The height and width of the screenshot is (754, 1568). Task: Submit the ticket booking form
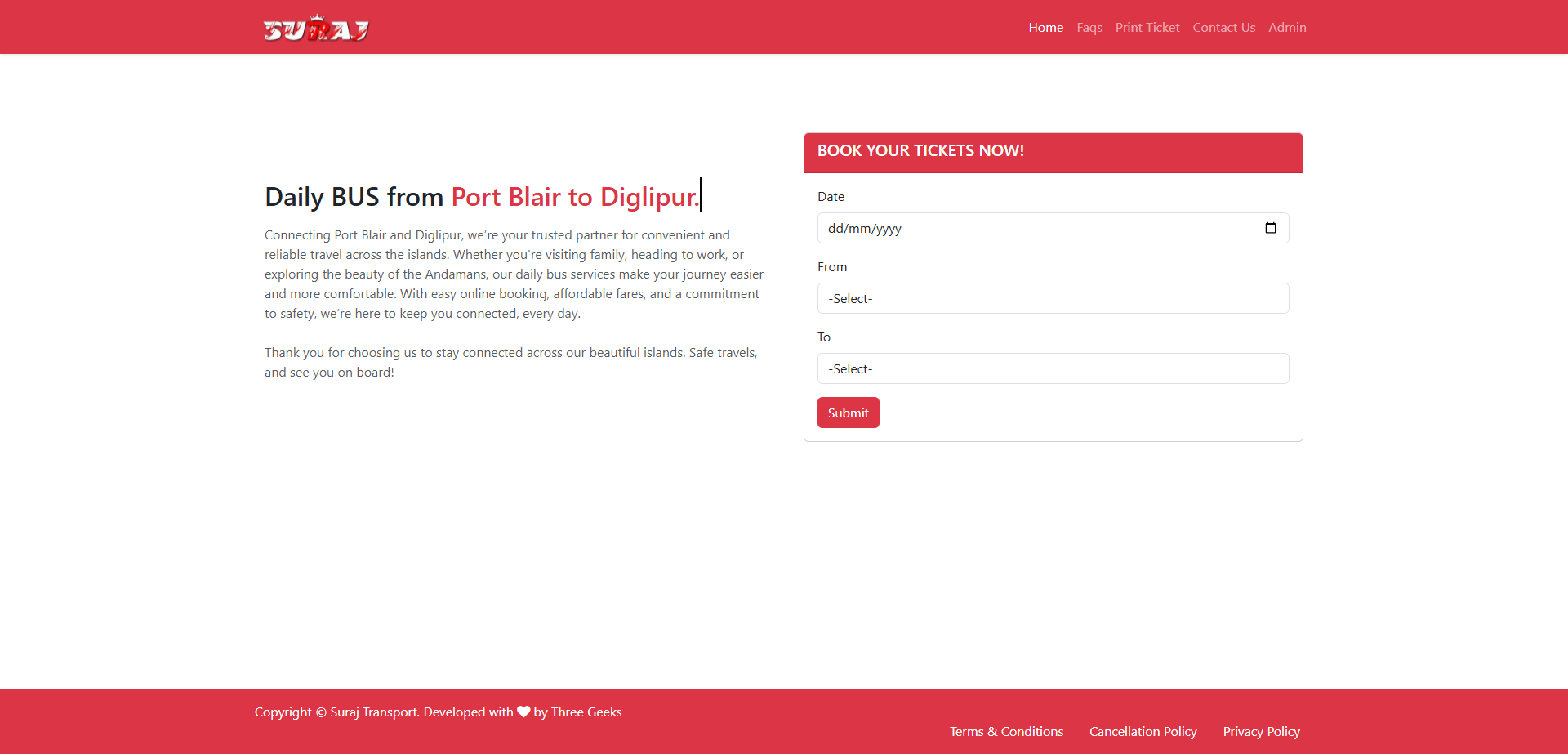[x=848, y=413]
